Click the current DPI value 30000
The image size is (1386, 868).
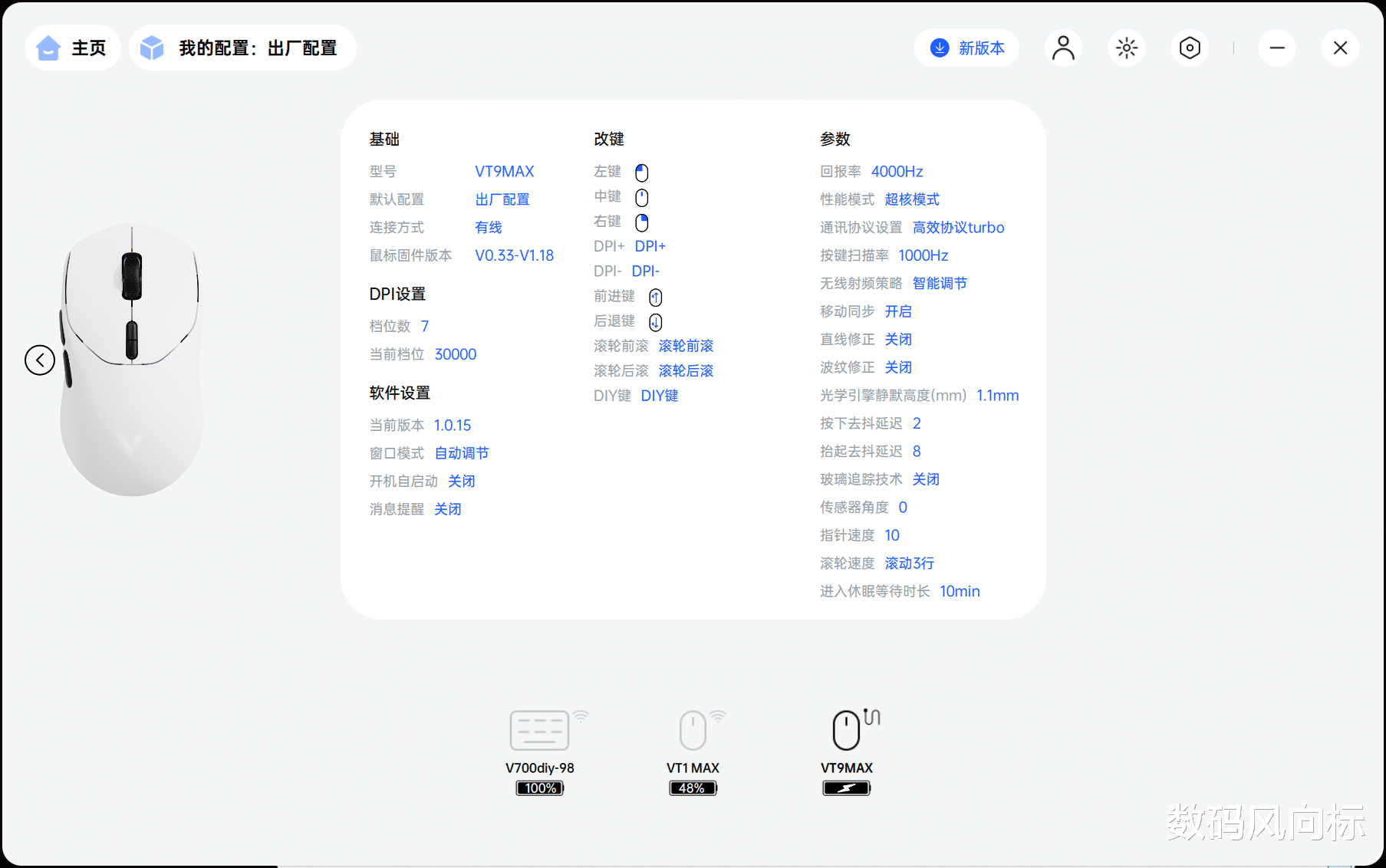click(x=456, y=354)
